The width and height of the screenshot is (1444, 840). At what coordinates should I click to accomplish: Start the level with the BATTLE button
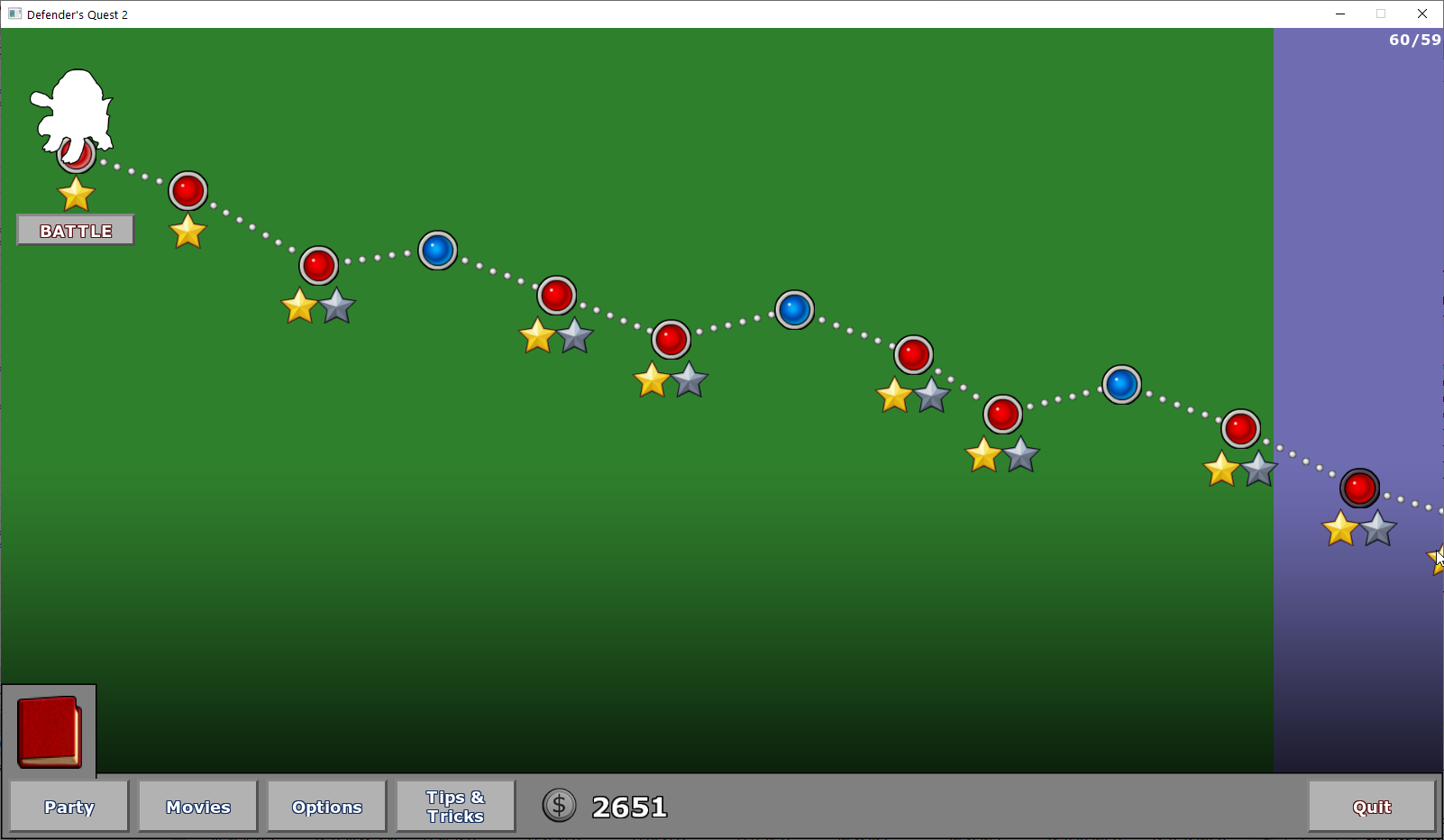pos(76,231)
